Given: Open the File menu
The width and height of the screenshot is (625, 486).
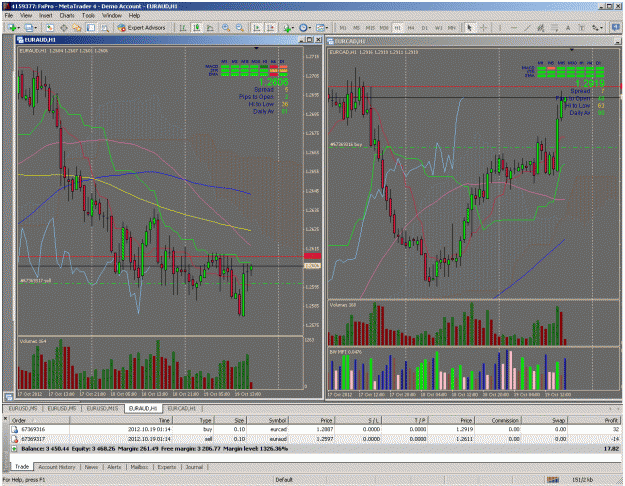Looking at the screenshot, I should [9, 16].
